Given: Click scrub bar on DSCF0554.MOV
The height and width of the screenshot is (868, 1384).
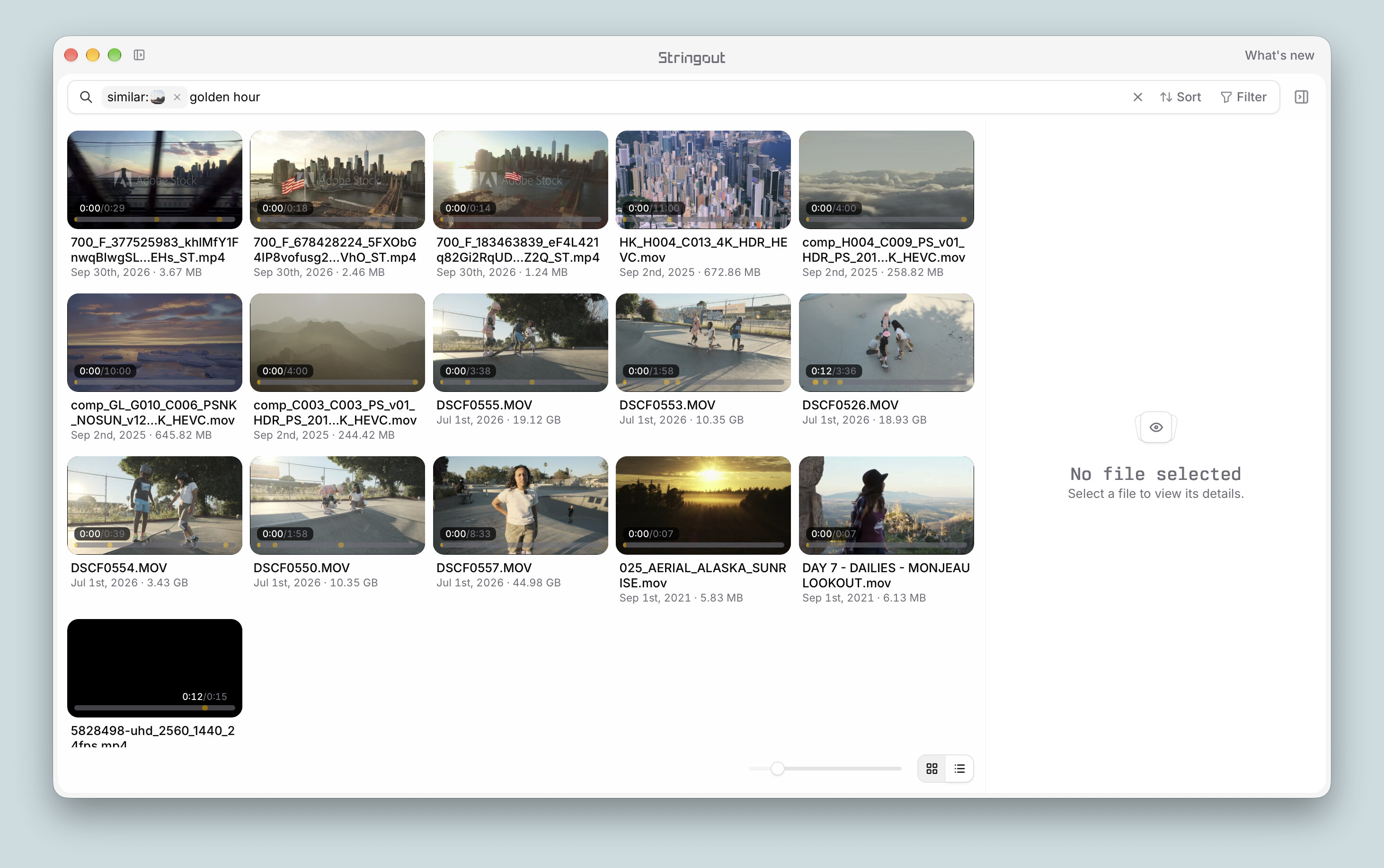Looking at the screenshot, I should (x=154, y=545).
